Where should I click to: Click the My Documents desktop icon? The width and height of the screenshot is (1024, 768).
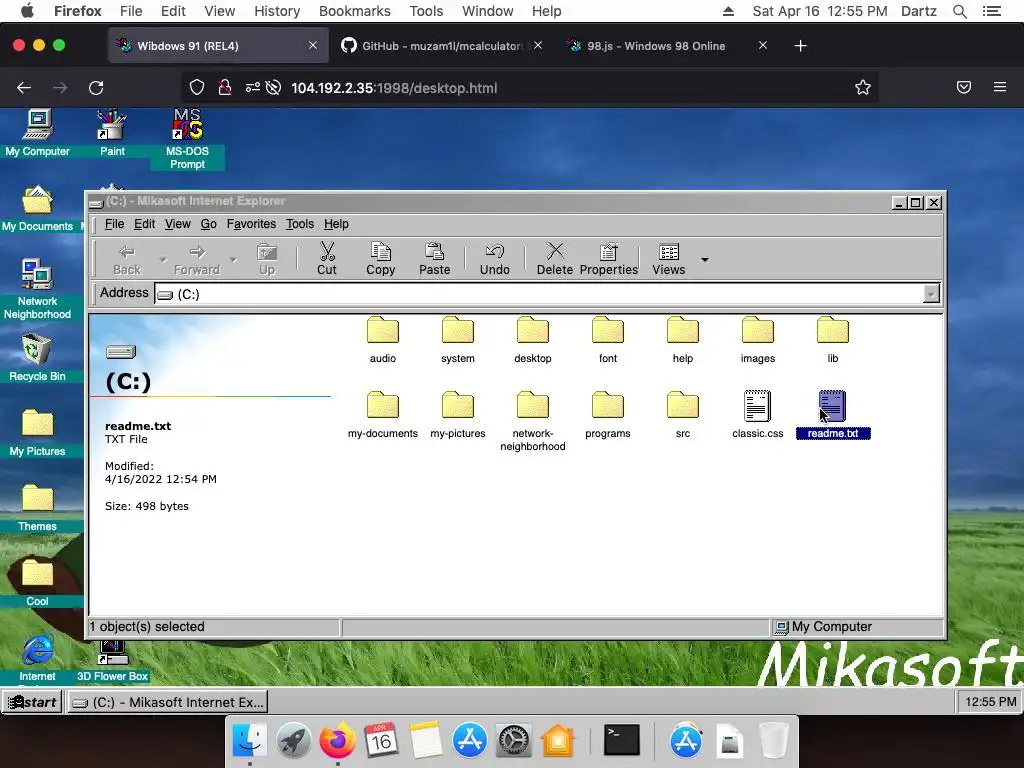coord(37,208)
